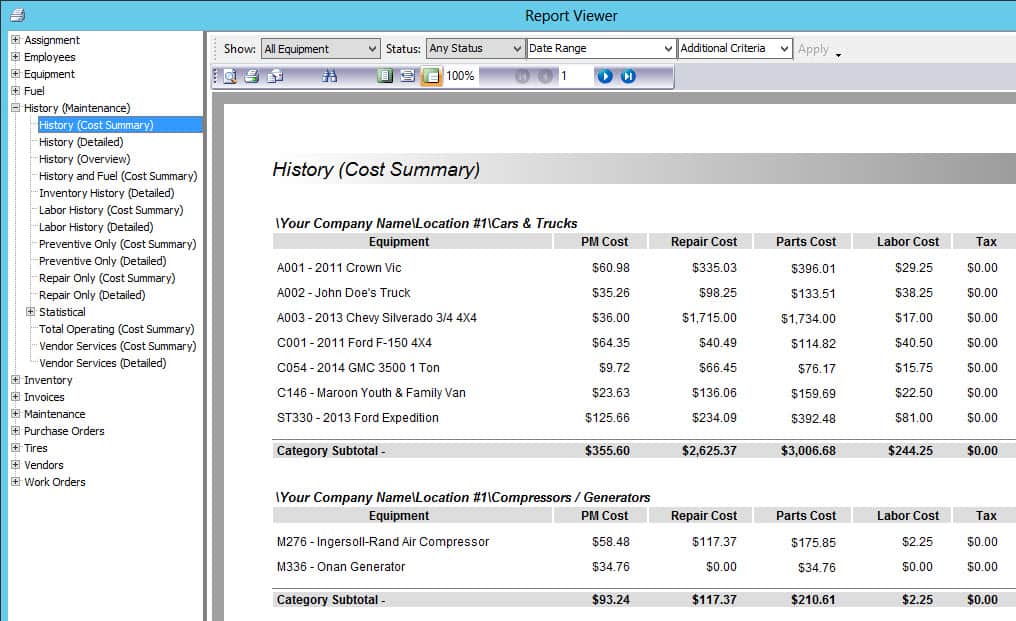Expand the Equipment tree node
Image resolution: width=1016 pixels, height=621 pixels.
click(x=16, y=73)
